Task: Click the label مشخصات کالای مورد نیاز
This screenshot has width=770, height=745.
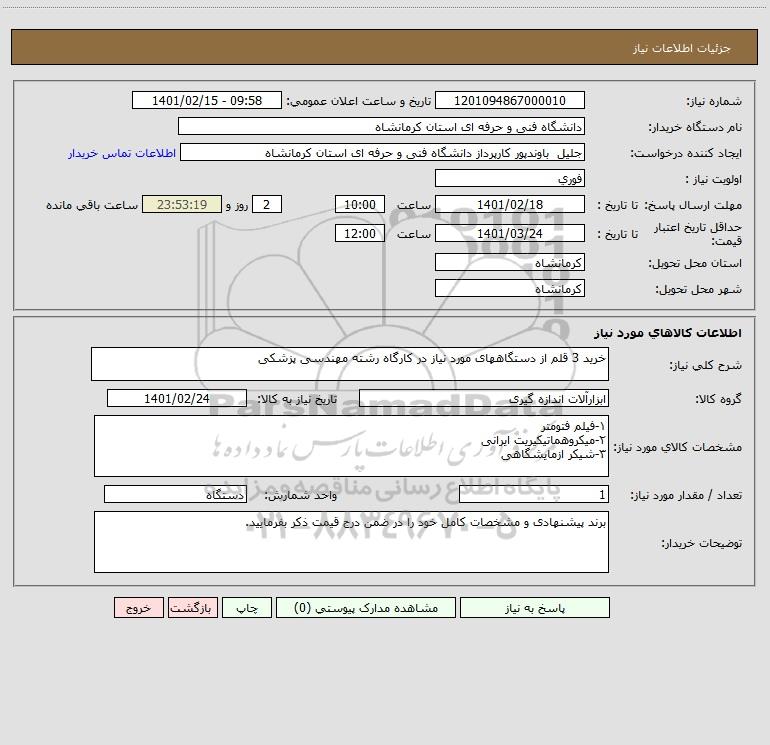Action: [x=678, y=447]
